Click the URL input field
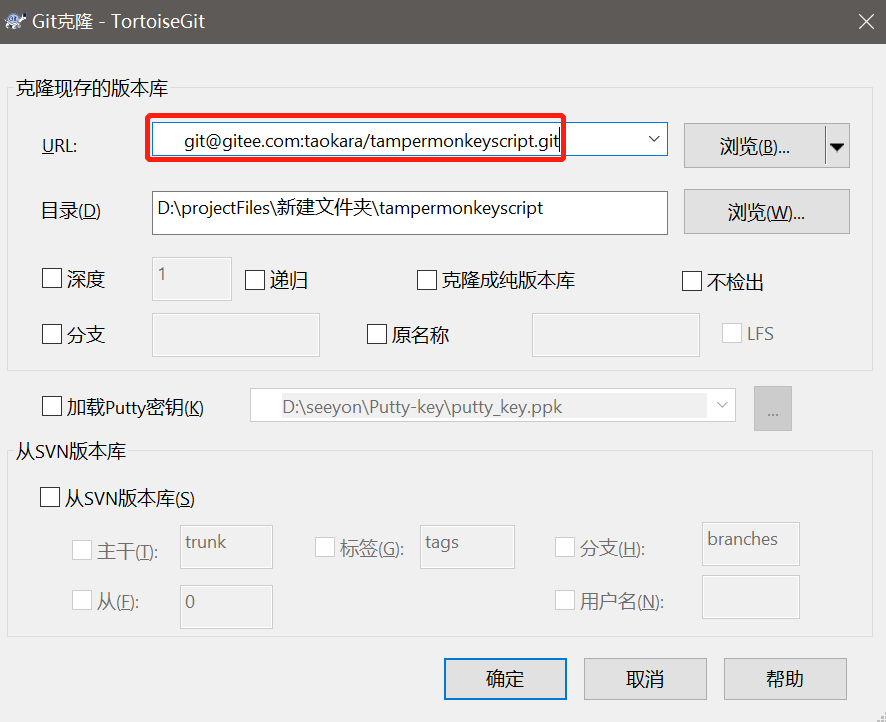This screenshot has height=722, width=886. click(409, 139)
